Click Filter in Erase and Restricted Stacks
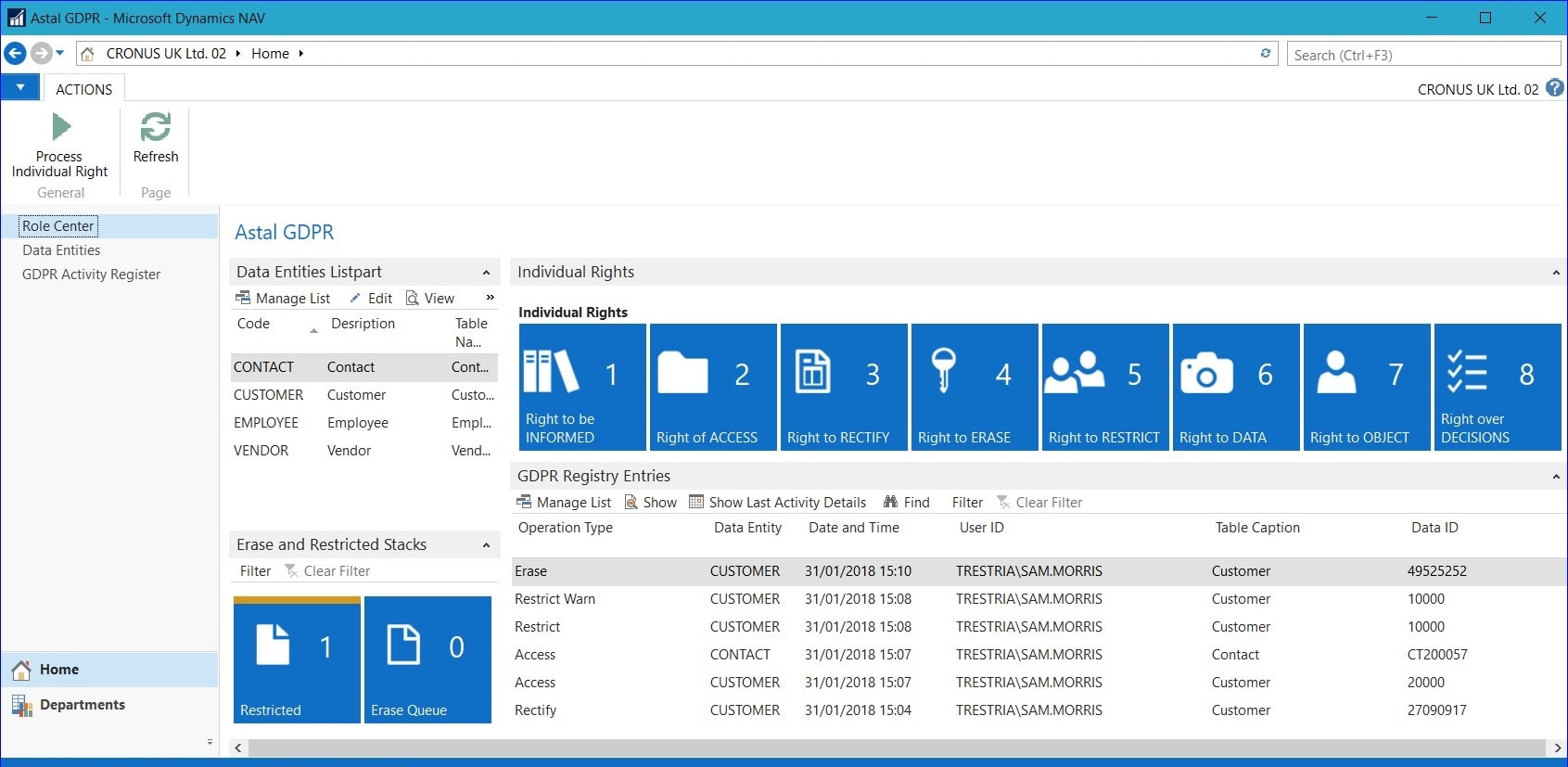The image size is (1568, 767). coord(255,570)
